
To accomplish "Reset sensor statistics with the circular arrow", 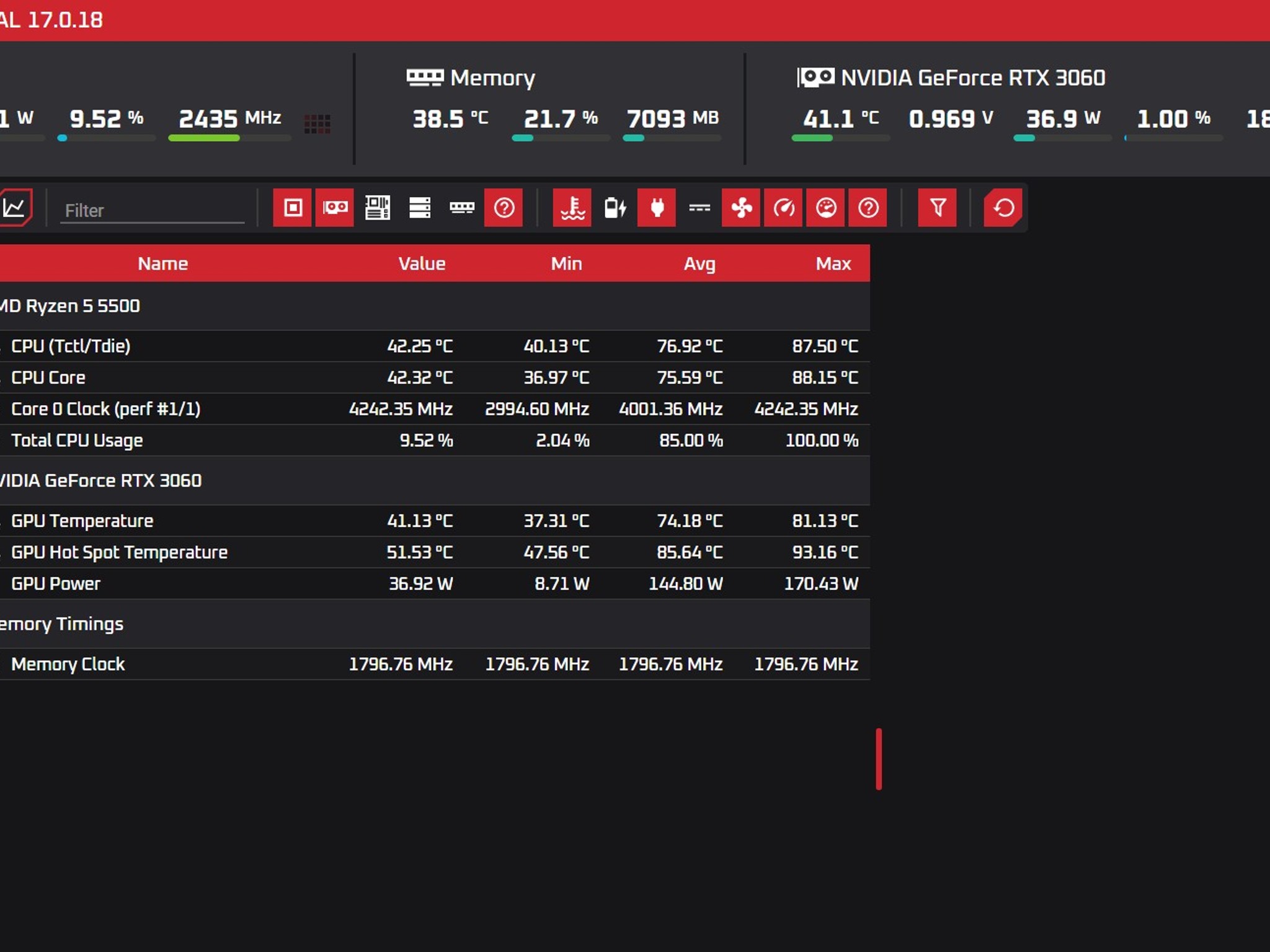I will 1003,208.
